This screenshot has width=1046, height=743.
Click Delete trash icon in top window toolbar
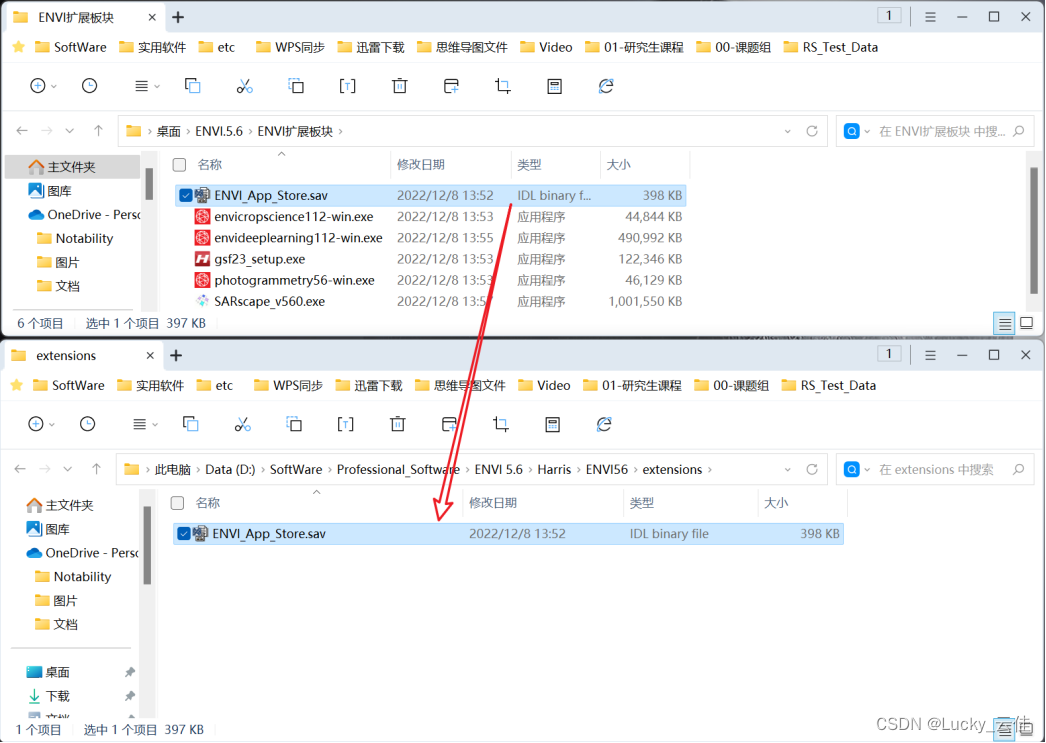pyautogui.click(x=400, y=86)
